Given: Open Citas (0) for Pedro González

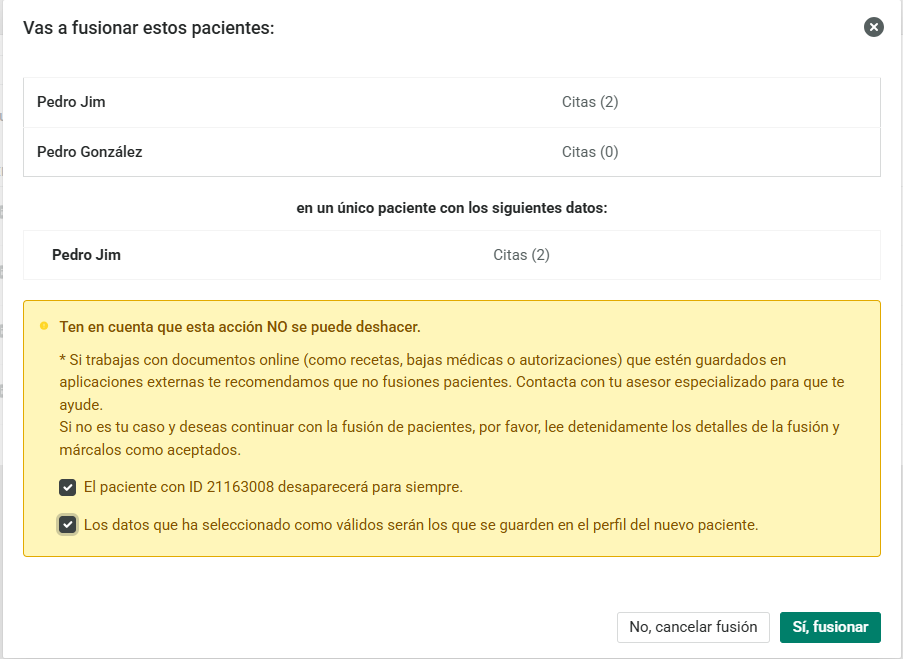Looking at the screenshot, I should (591, 152).
